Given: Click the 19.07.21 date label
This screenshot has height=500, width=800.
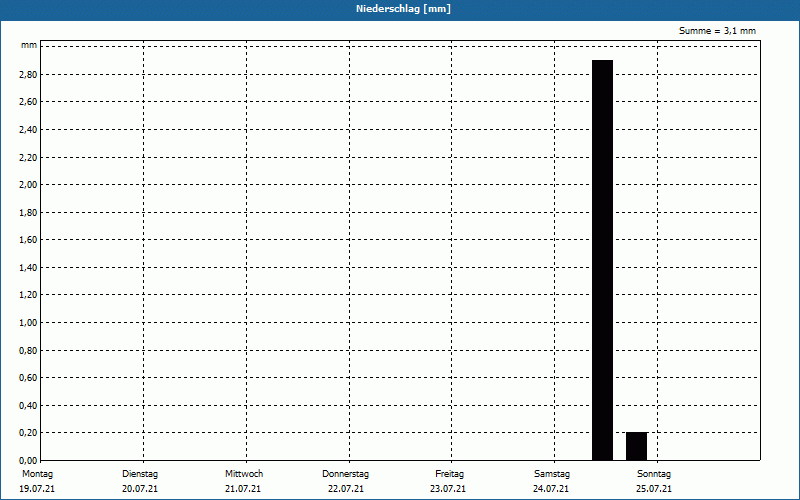Looking at the screenshot, I should 37,489.
